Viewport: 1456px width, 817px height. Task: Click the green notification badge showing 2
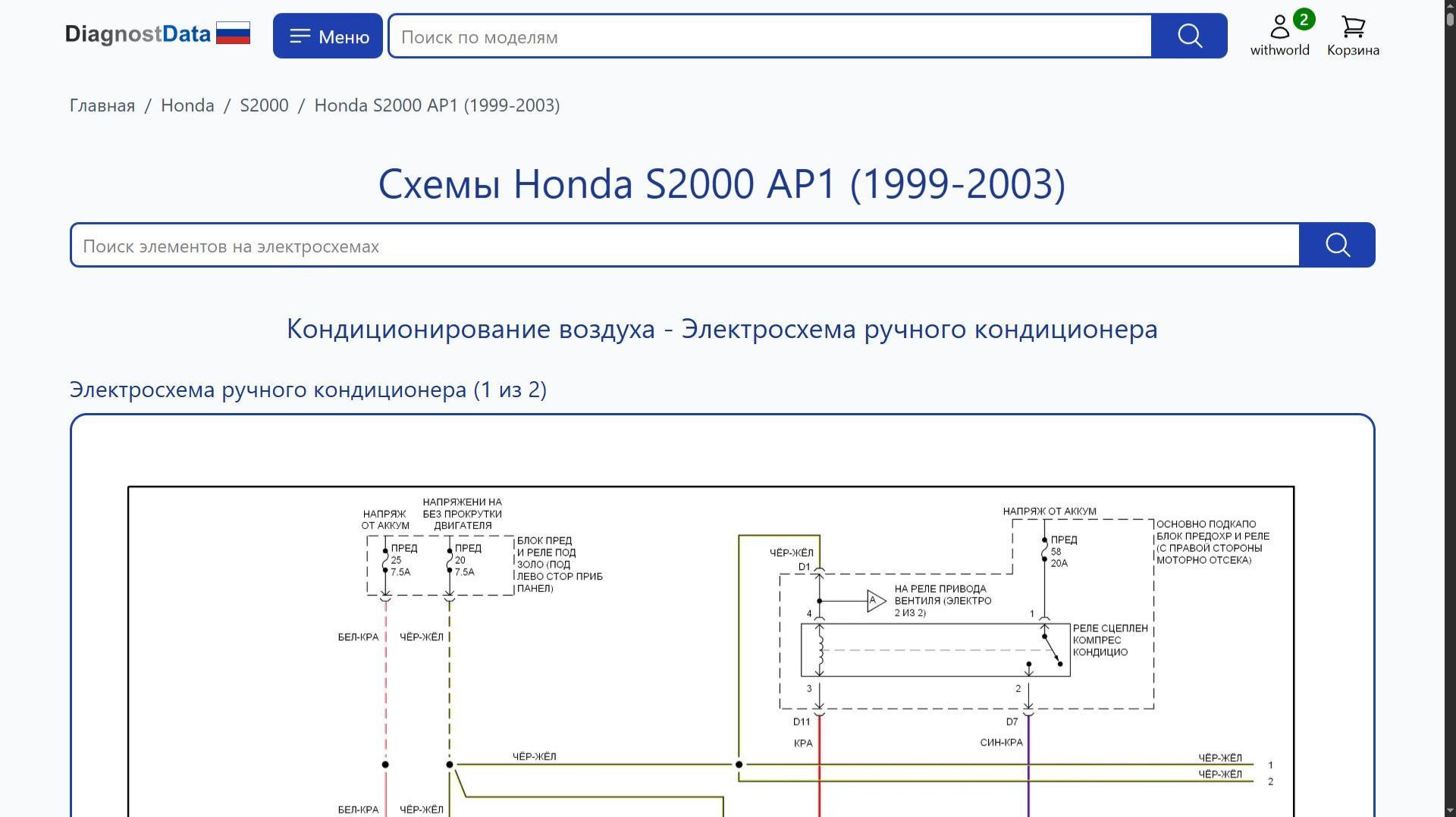[x=1304, y=20]
